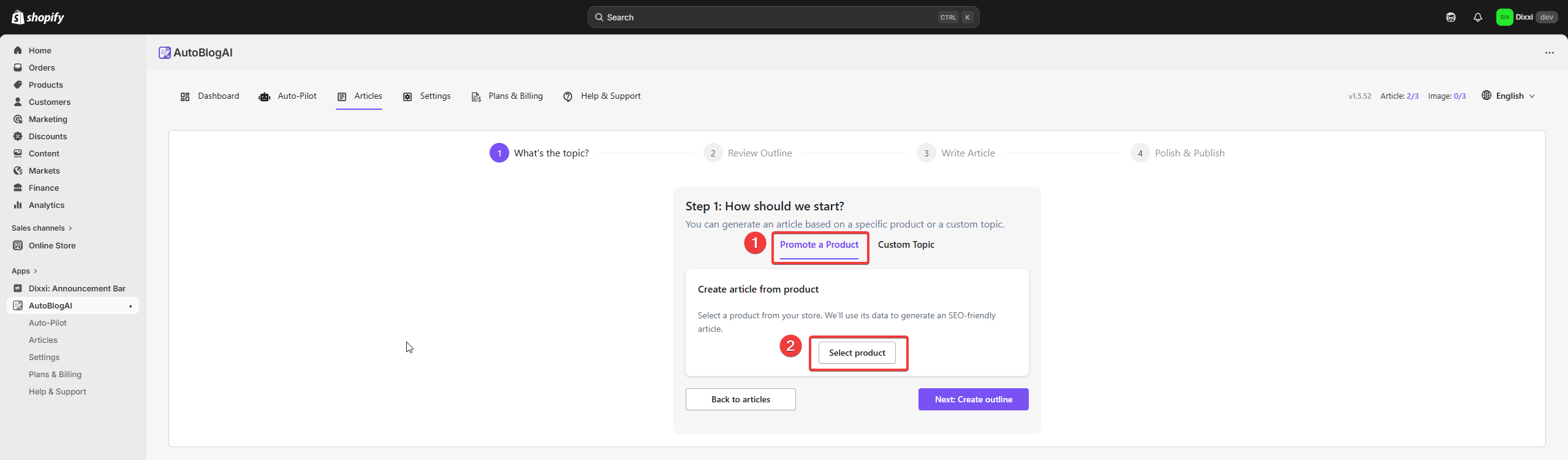Open Auto-Pilot in the sidebar submenu
Screen dimensions: 1568x460
tap(48, 323)
